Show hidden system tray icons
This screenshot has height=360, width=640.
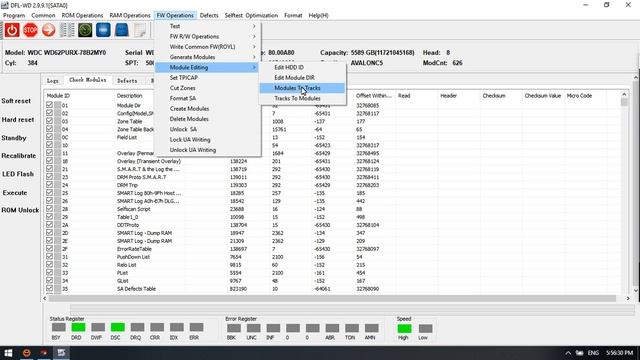[568, 353]
